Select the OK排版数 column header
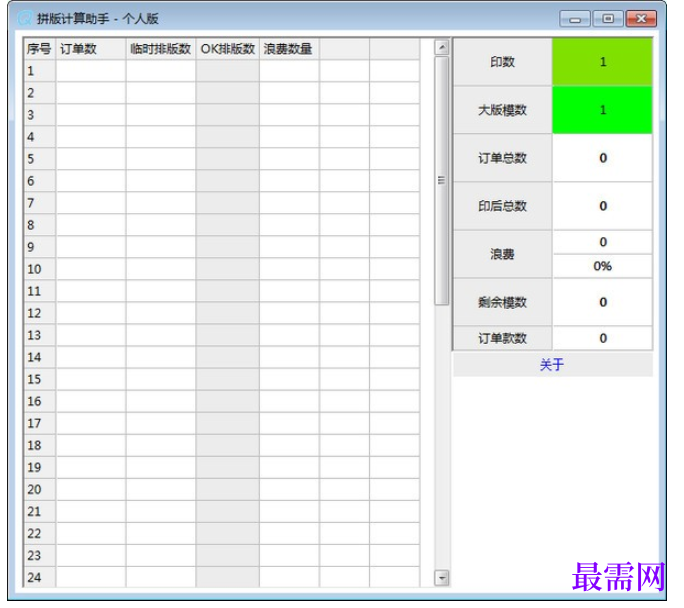 pos(230,49)
